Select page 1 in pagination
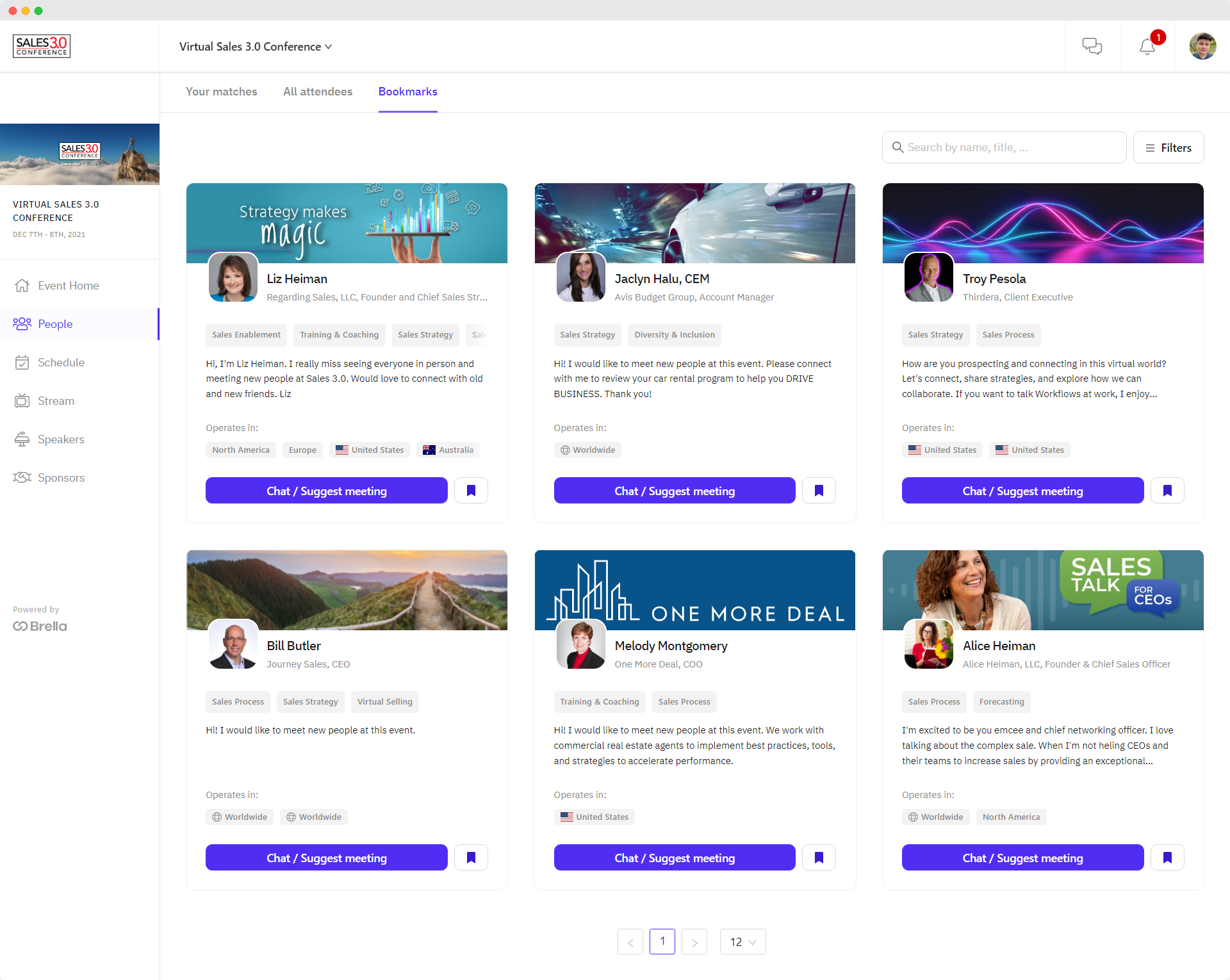The height and width of the screenshot is (980, 1230). tap(662, 942)
